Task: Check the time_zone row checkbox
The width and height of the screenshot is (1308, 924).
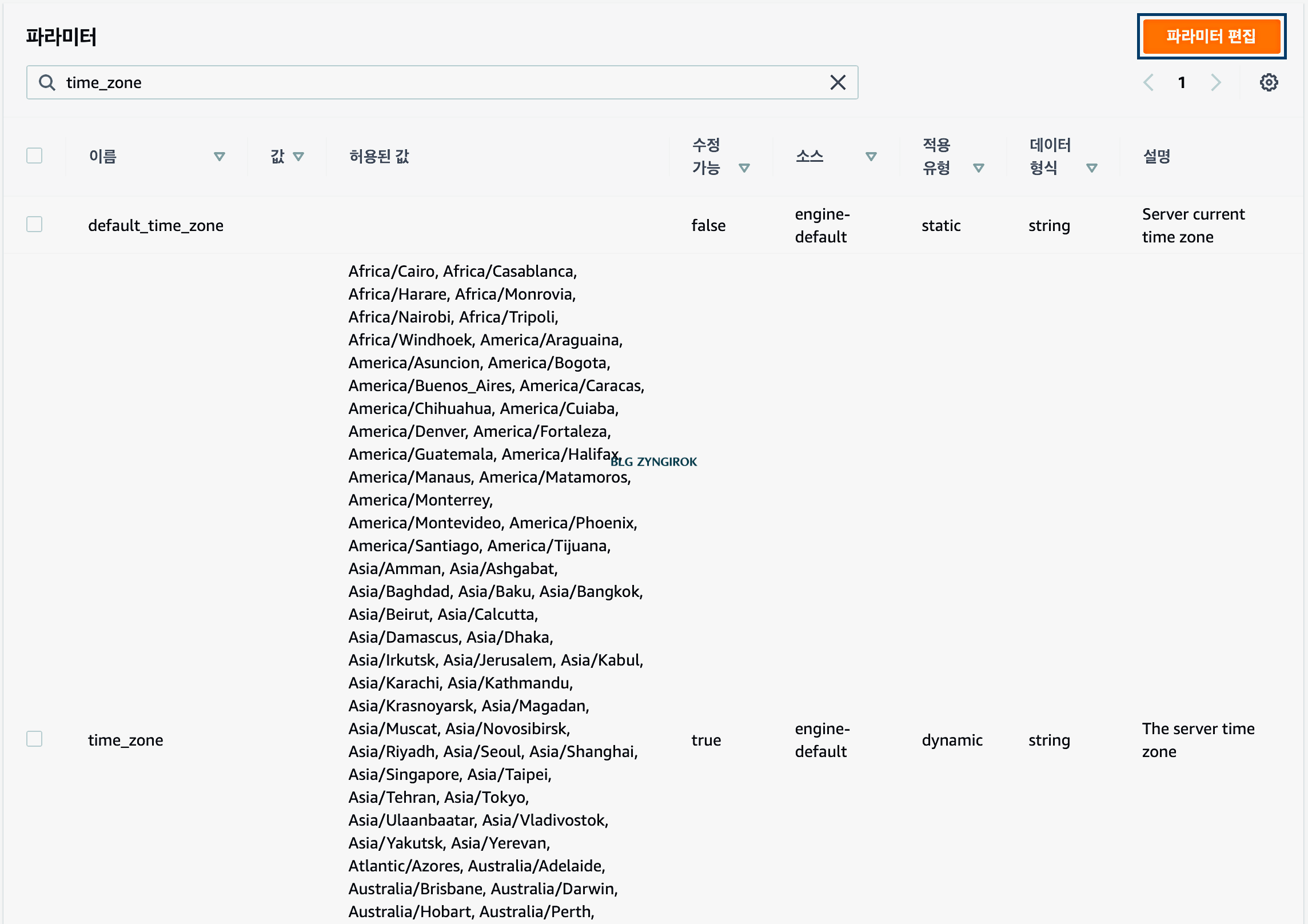Action: [34, 739]
